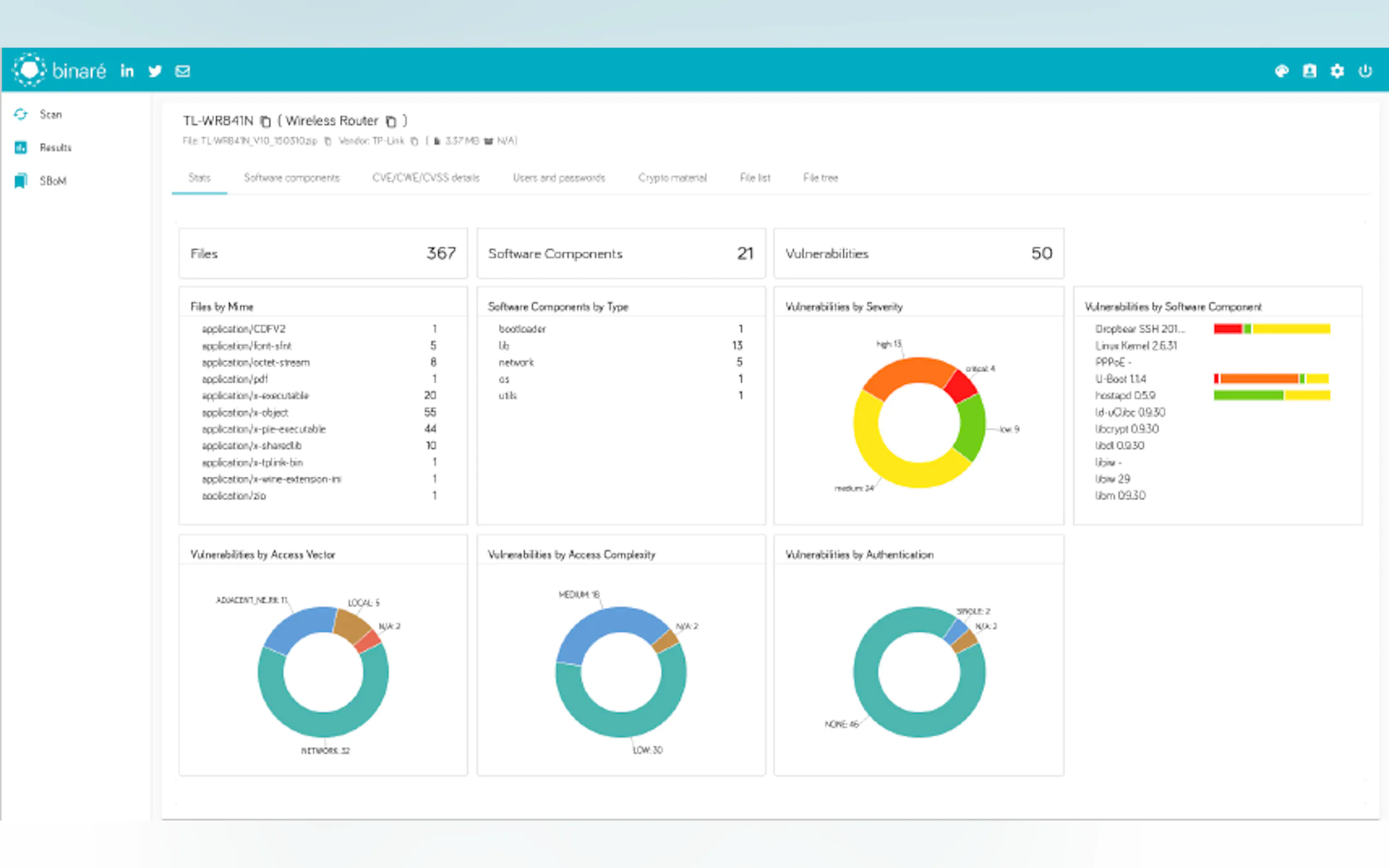Click the binaré logo in the header
The width and height of the screenshot is (1389, 868).
60,71
